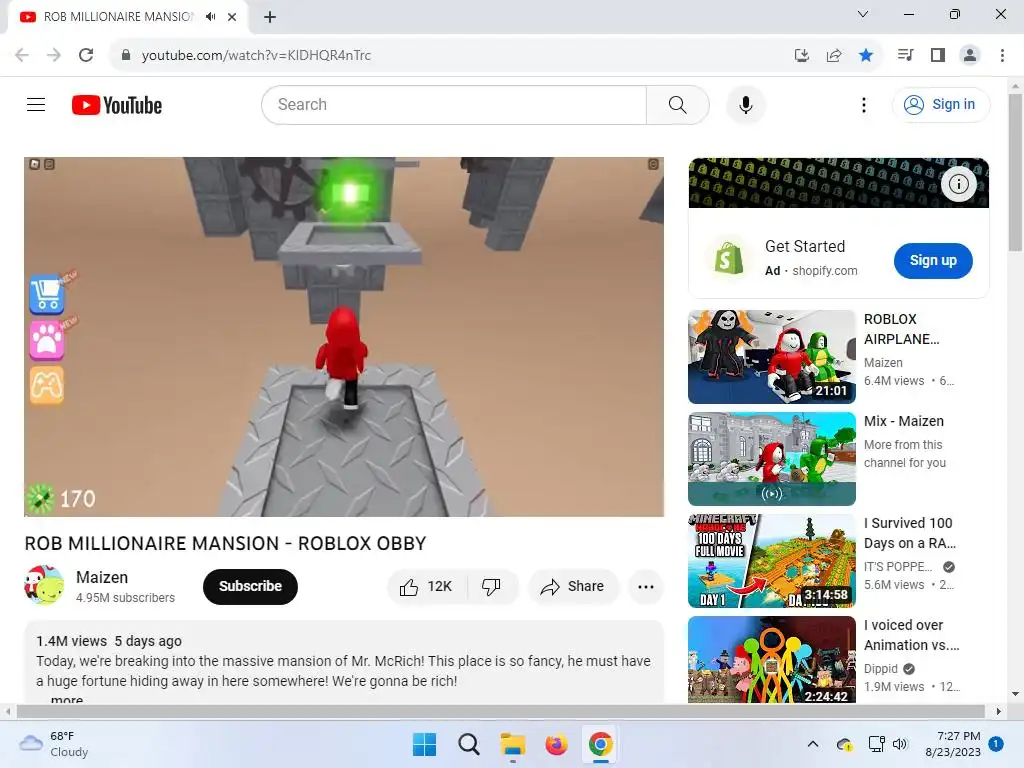Screen dimensions: 1024x768
Task: Click the vertical page scrollbar
Action: pyautogui.click(x=1015, y=172)
